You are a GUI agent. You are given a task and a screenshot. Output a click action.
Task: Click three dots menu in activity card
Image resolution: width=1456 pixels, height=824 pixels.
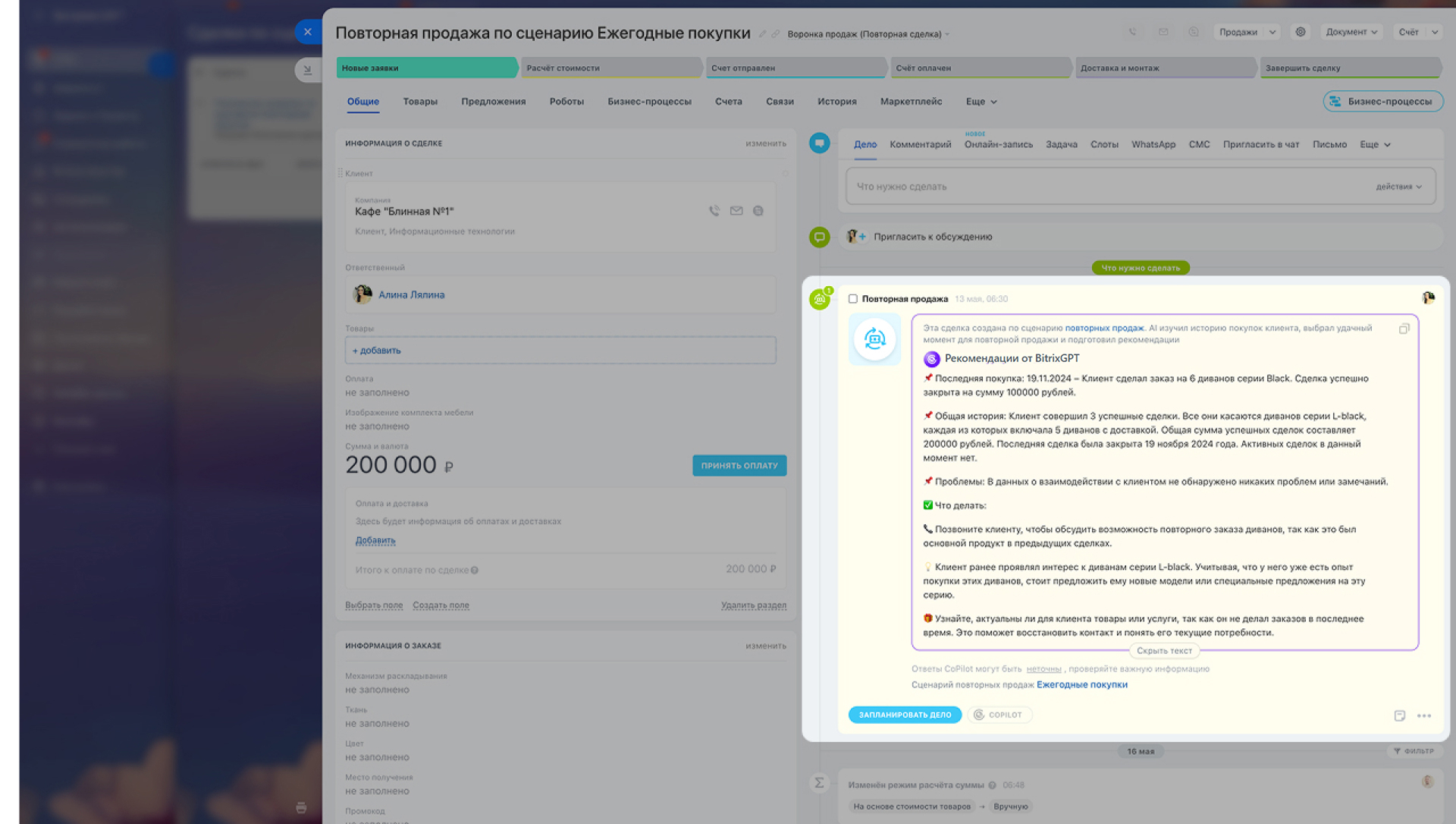pyautogui.click(x=1424, y=715)
